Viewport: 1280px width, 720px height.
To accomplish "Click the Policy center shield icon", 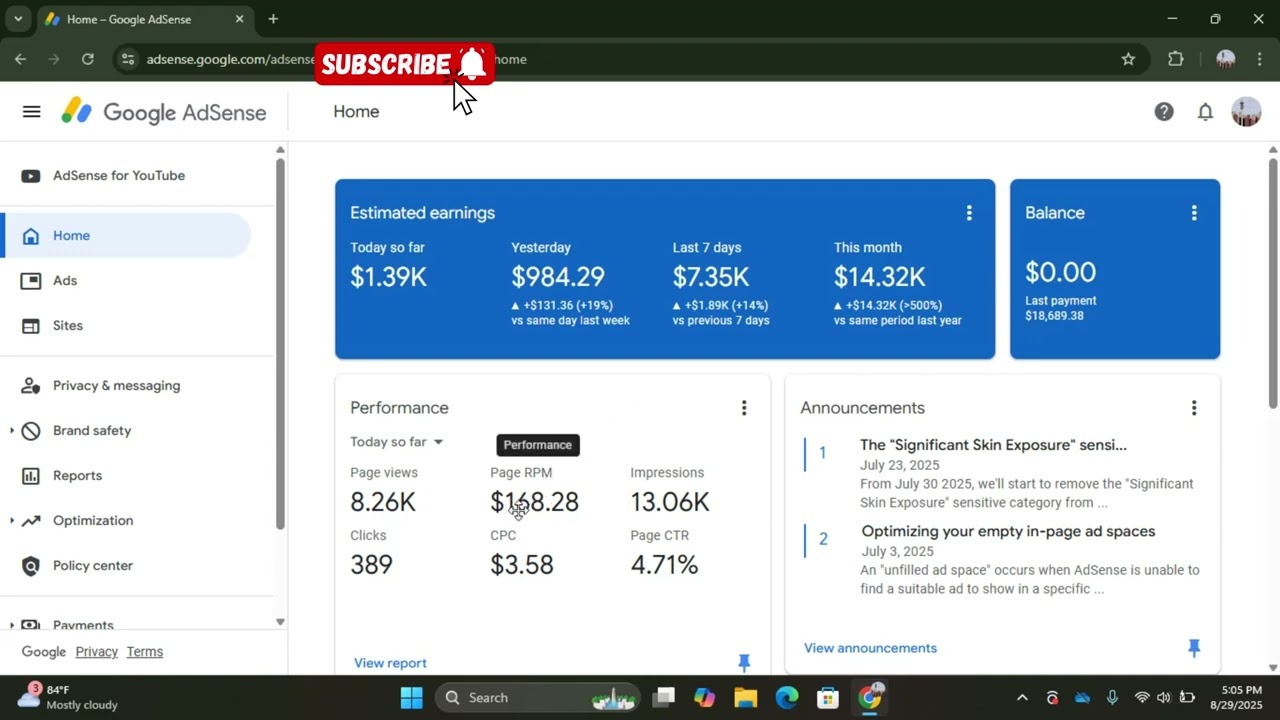I will pyautogui.click(x=31, y=566).
